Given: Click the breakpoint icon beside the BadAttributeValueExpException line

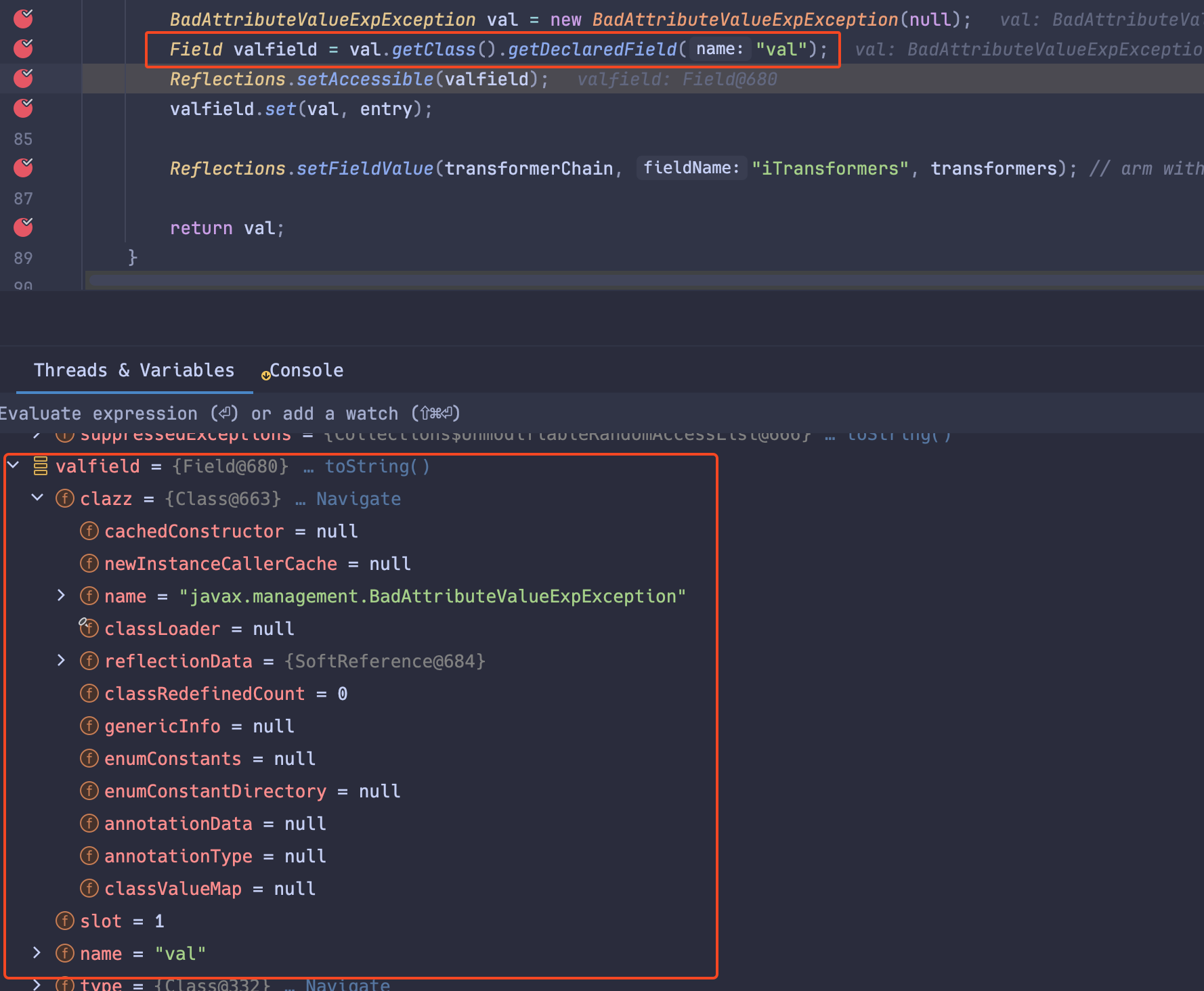Looking at the screenshot, I should [22, 19].
